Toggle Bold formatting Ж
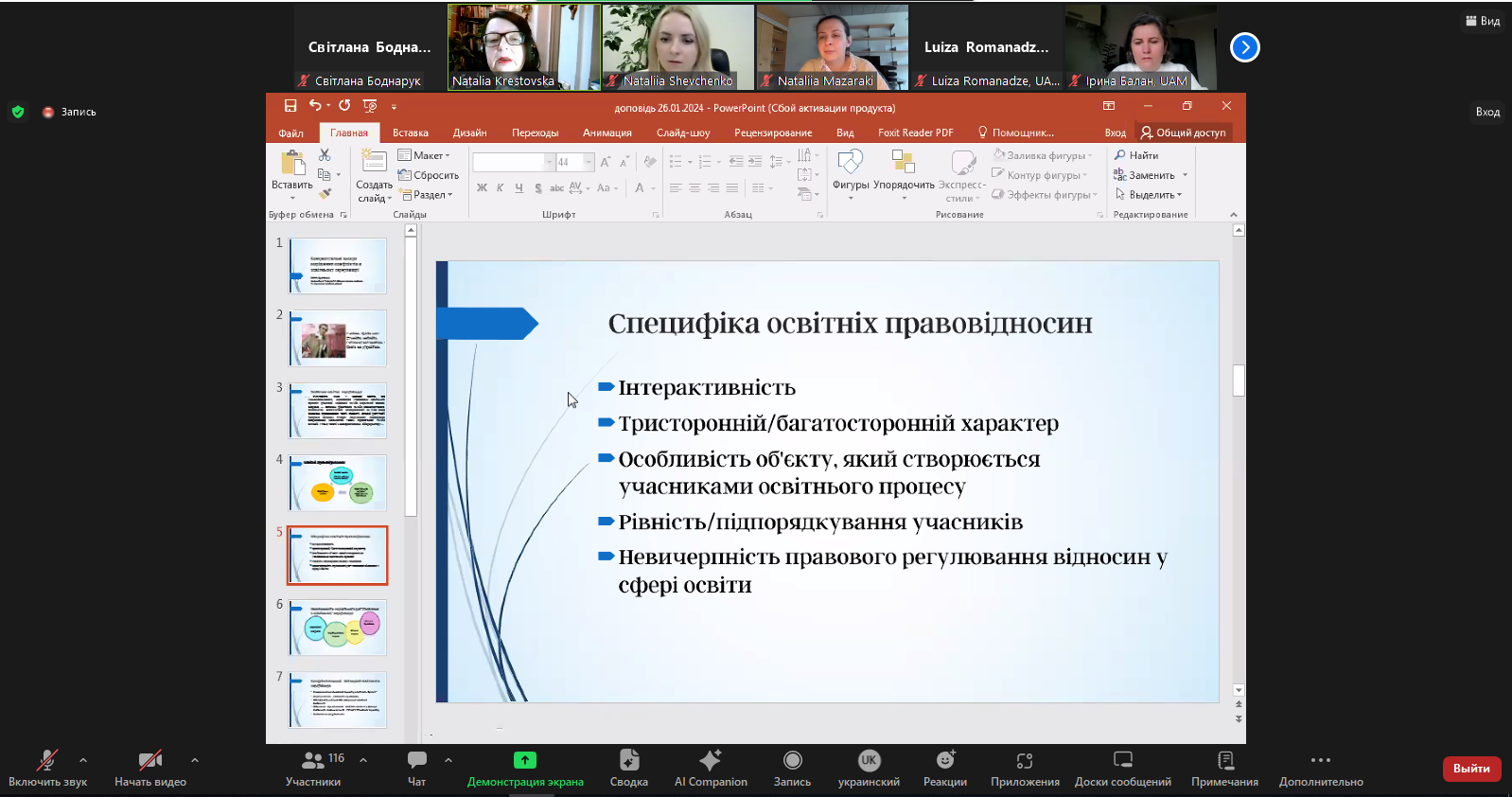This screenshot has height=797, width=1512. coord(482,188)
